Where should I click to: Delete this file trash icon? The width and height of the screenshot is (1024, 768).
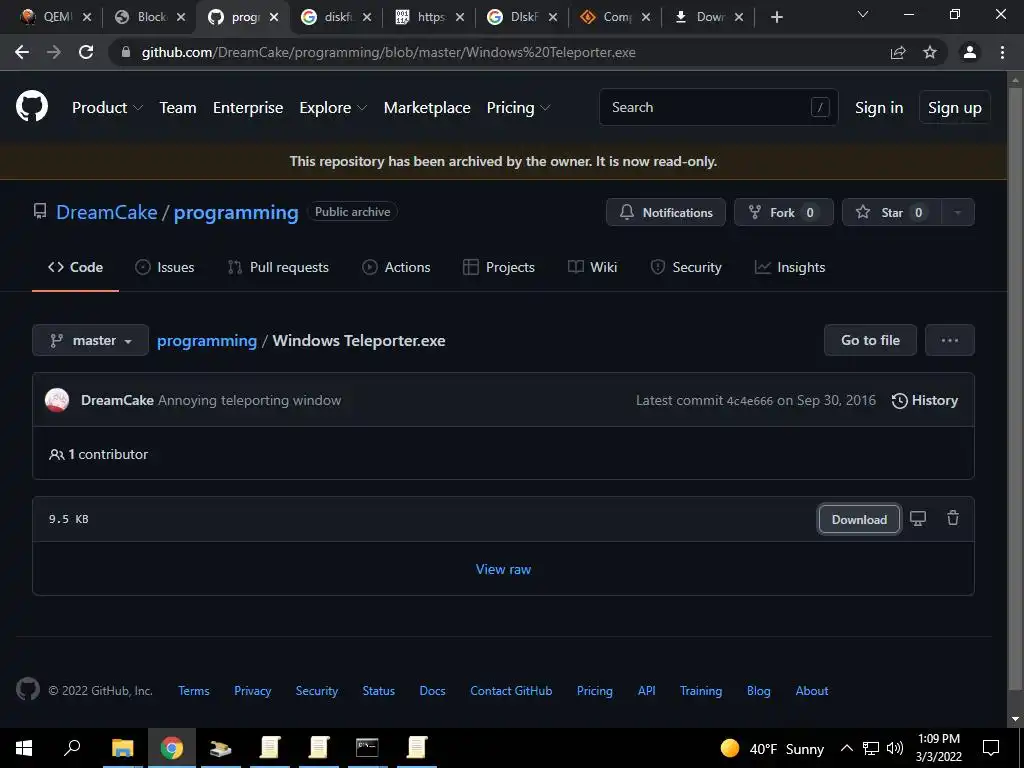click(x=953, y=518)
